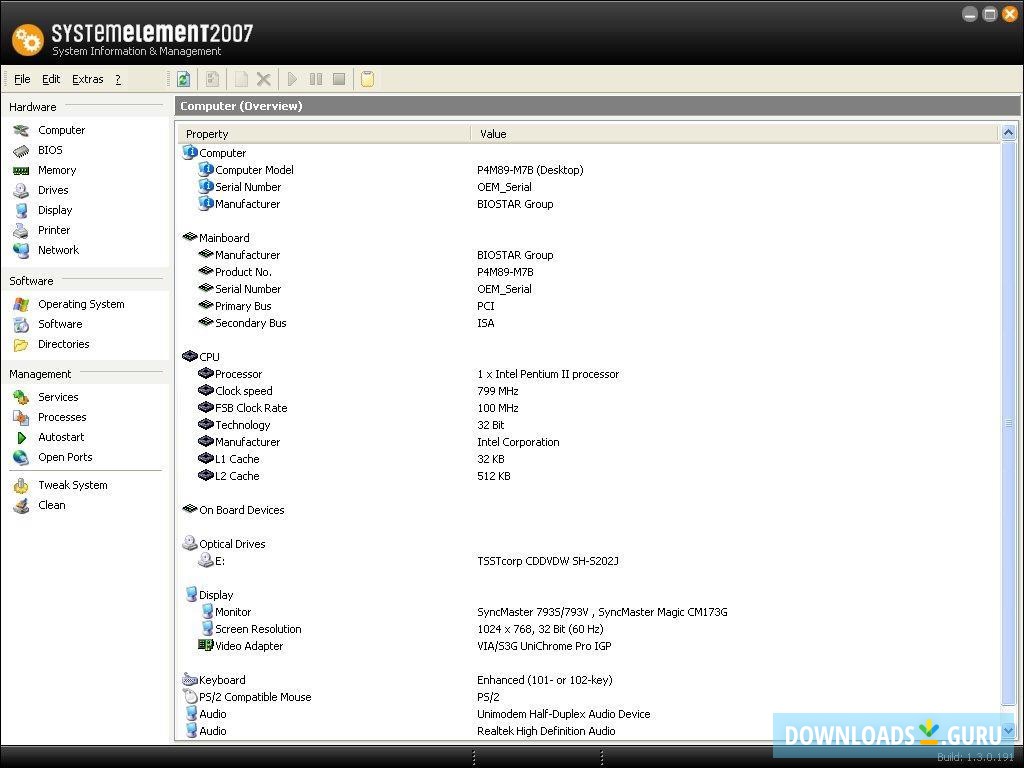Select the On Board Devices node

(242, 510)
